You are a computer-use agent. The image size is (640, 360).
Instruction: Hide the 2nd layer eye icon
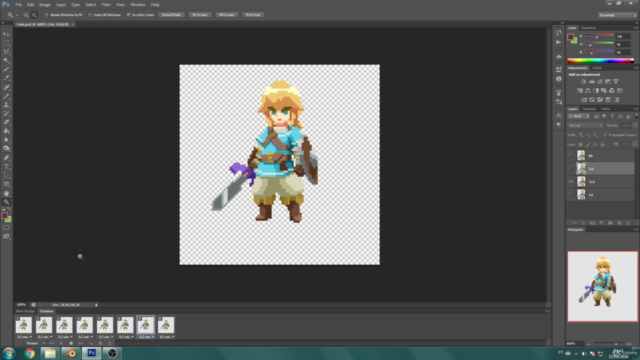(571, 182)
